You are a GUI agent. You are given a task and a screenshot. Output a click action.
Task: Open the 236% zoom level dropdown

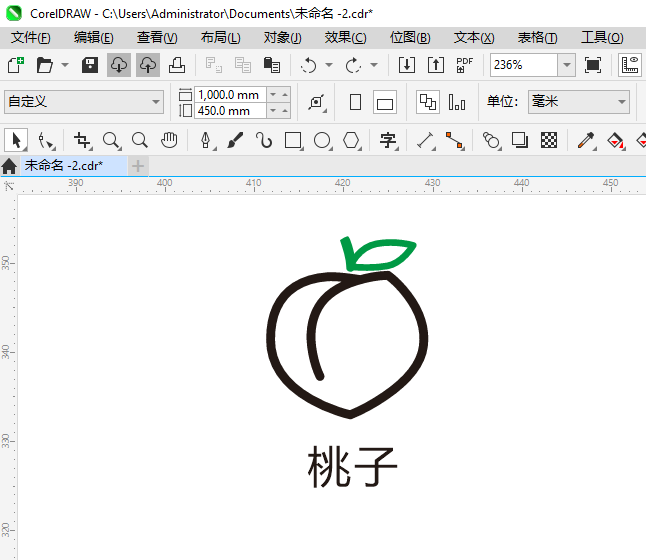coord(567,65)
